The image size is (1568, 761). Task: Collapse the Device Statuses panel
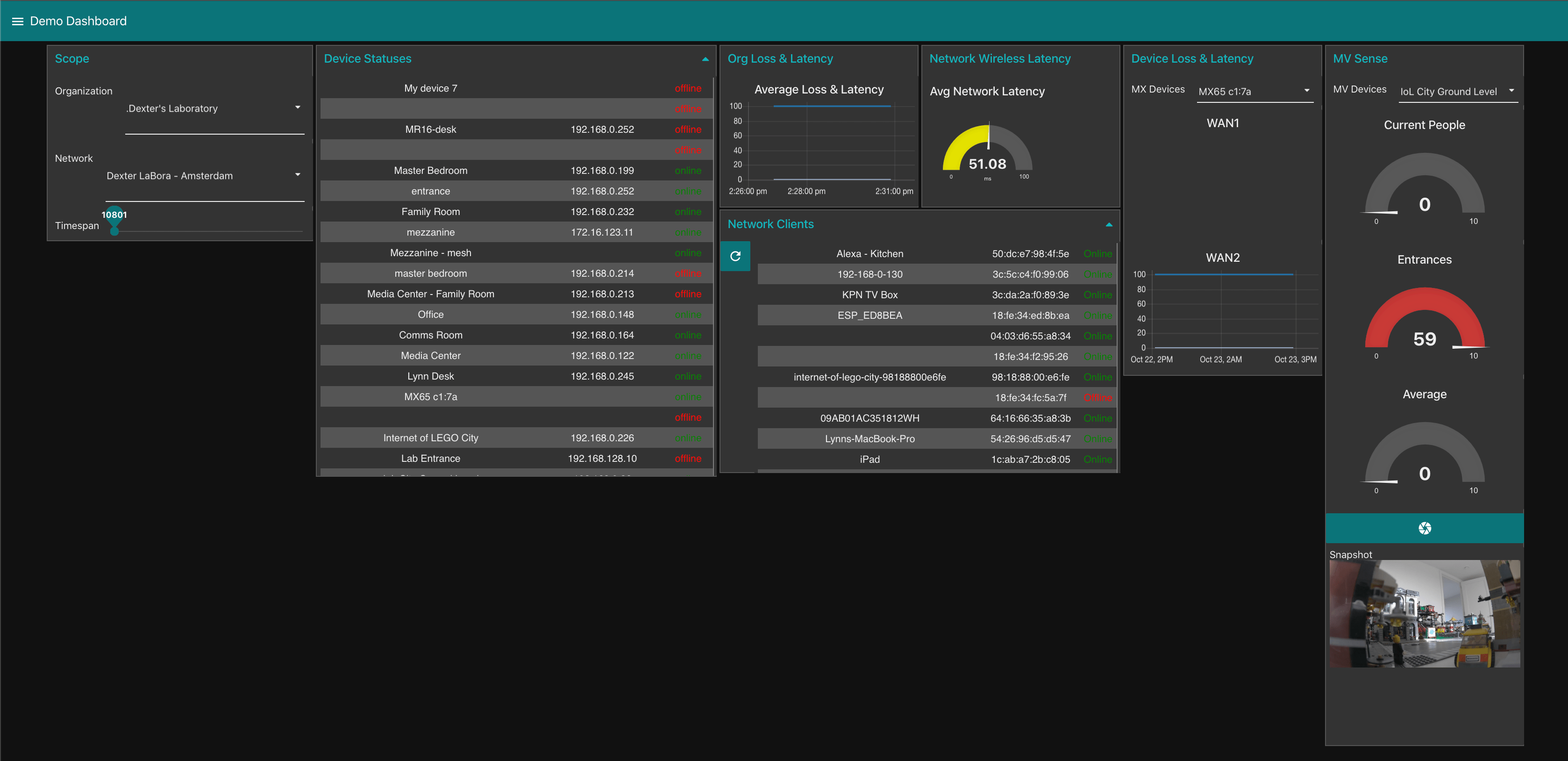coord(705,59)
